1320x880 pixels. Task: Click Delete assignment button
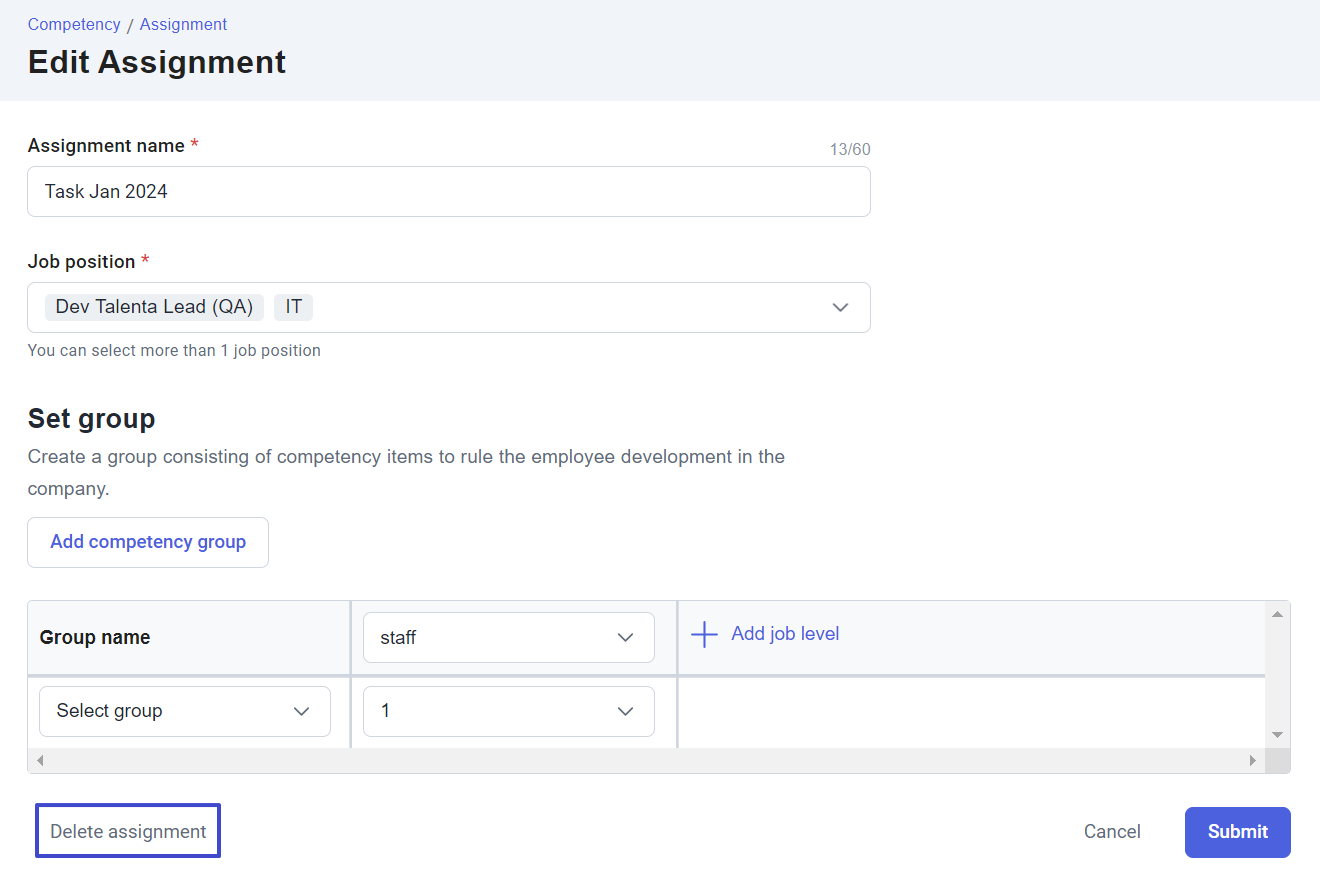[x=128, y=831]
